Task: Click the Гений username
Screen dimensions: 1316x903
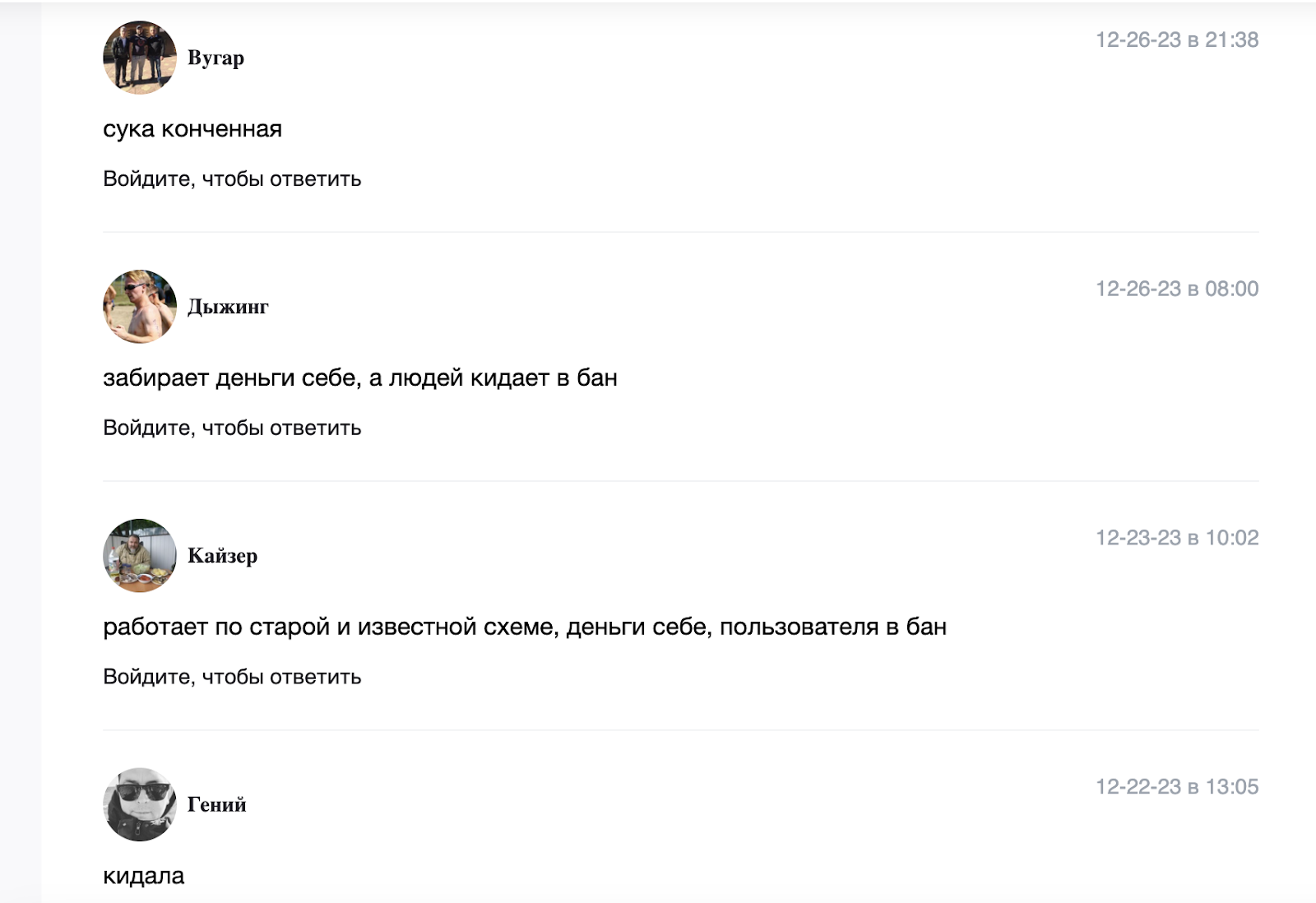Action: (x=216, y=805)
